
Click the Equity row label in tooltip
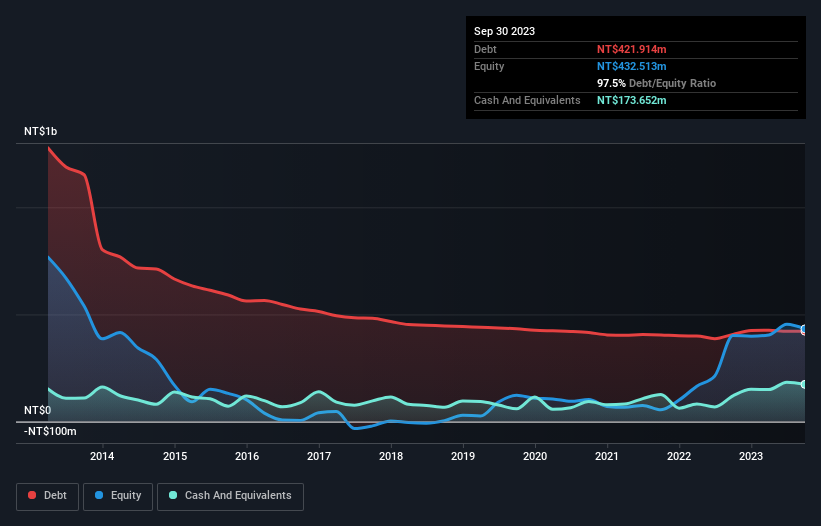click(x=489, y=66)
